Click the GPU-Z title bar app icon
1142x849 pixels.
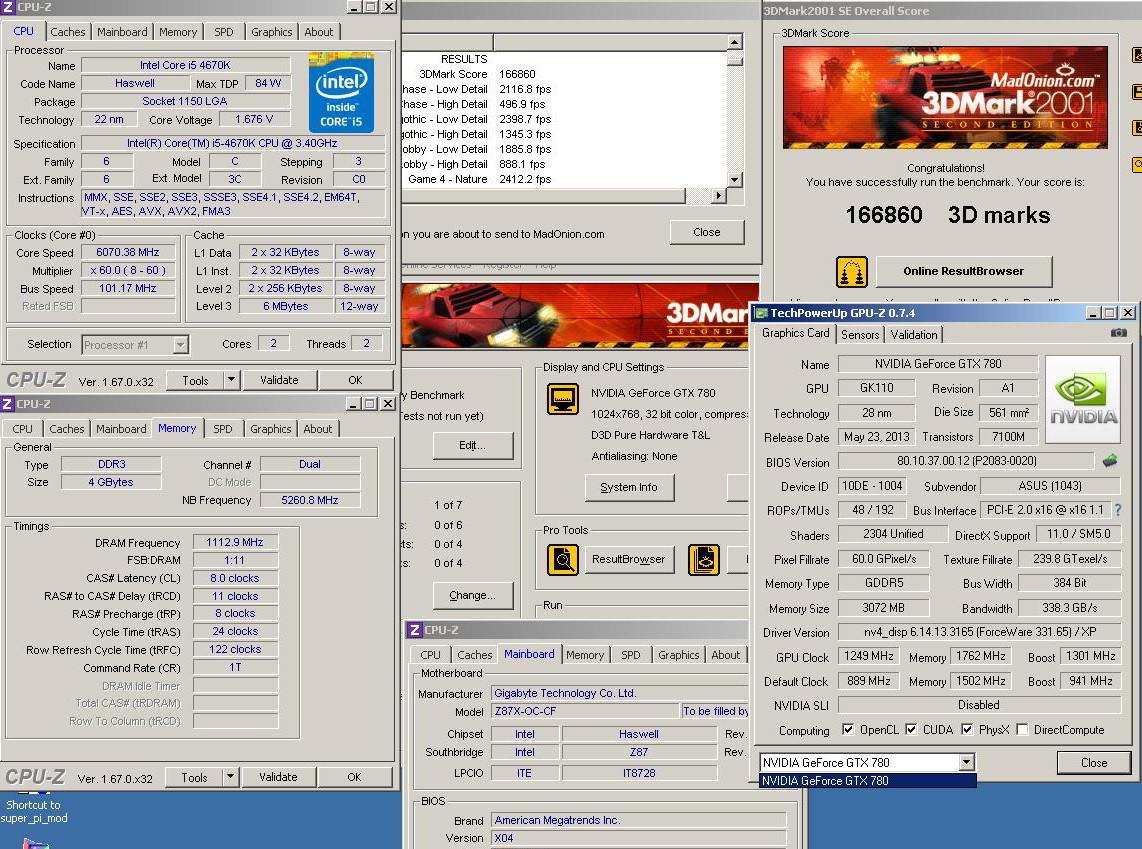click(x=761, y=312)
